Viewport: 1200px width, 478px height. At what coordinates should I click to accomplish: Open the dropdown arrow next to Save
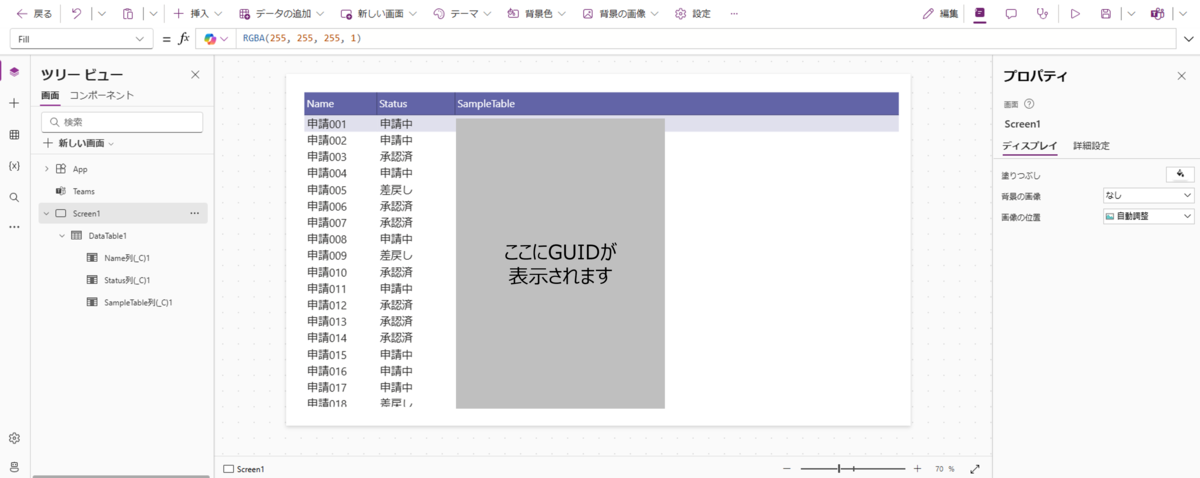point(1131,14)
